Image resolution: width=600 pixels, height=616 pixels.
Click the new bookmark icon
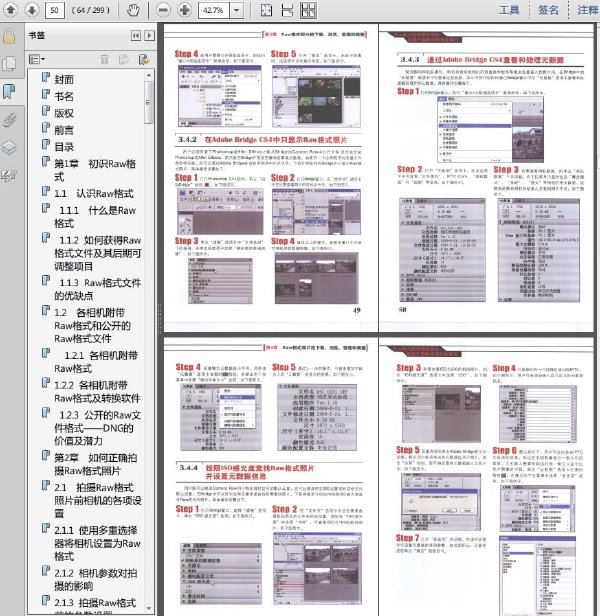click(124, 59)
